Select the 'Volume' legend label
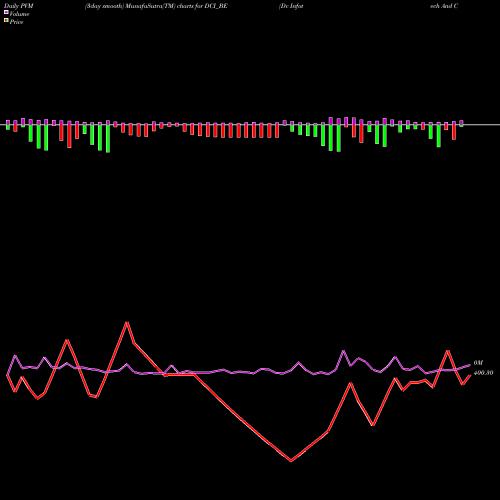The image size is (500, 500). click(19, 14)
